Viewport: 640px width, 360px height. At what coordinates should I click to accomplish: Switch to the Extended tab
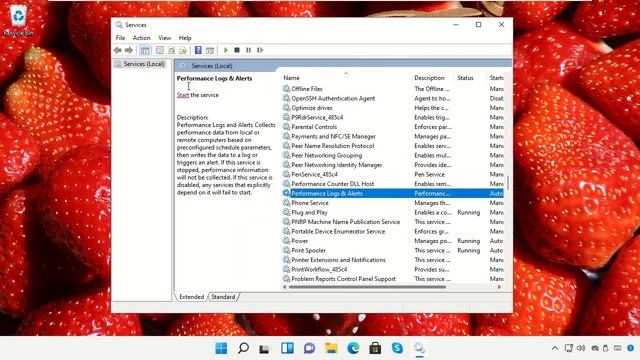(191, 297)
